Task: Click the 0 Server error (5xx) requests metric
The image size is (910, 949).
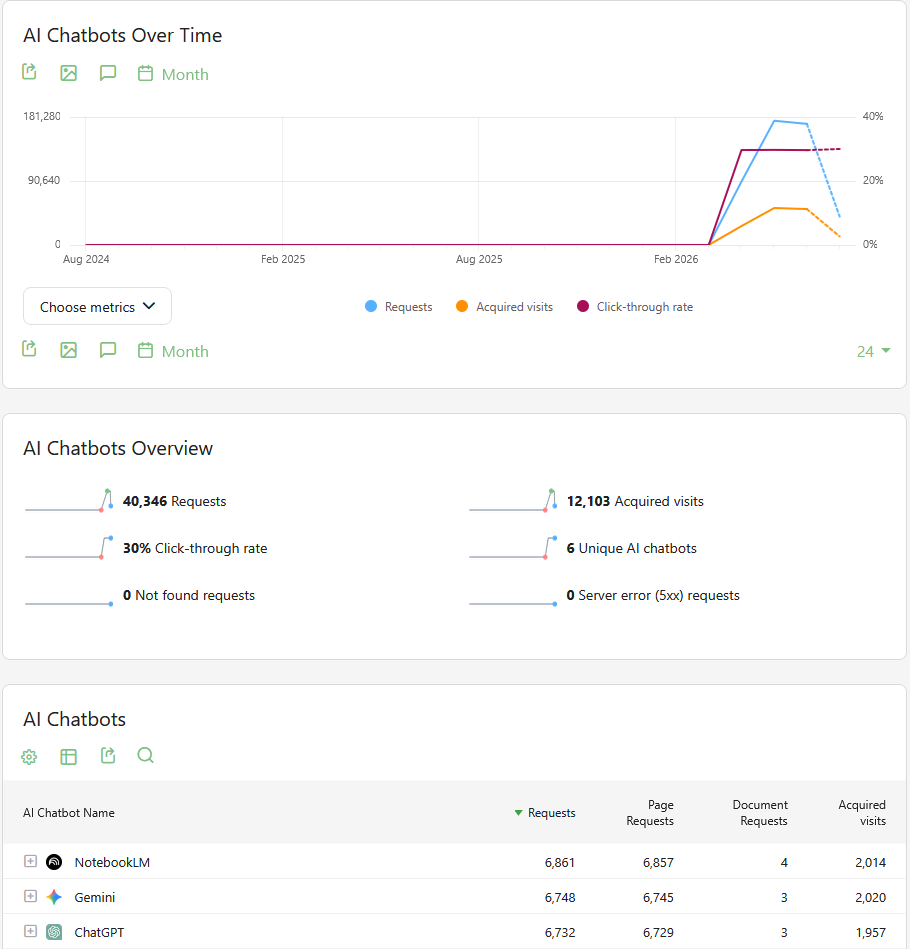Action: (653, 596)
